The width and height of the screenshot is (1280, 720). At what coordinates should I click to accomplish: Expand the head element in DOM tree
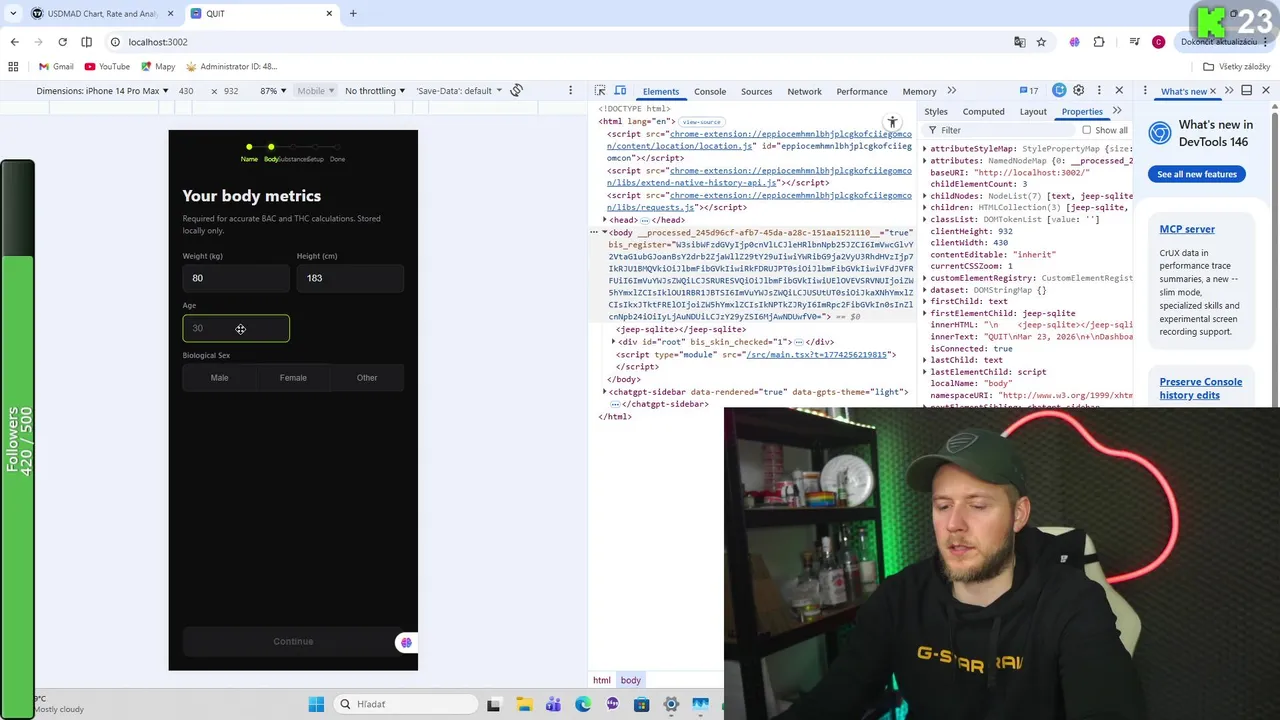point(605,220)
